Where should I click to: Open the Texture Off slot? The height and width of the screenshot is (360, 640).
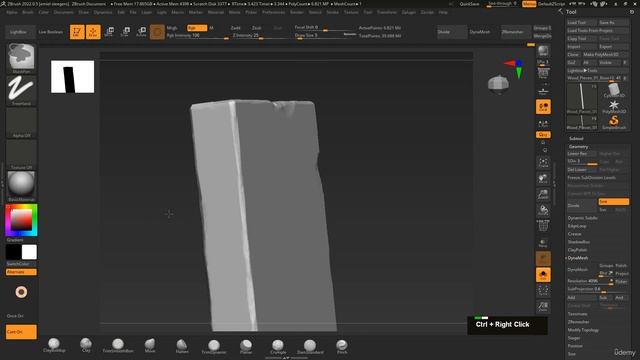[21, 154]
